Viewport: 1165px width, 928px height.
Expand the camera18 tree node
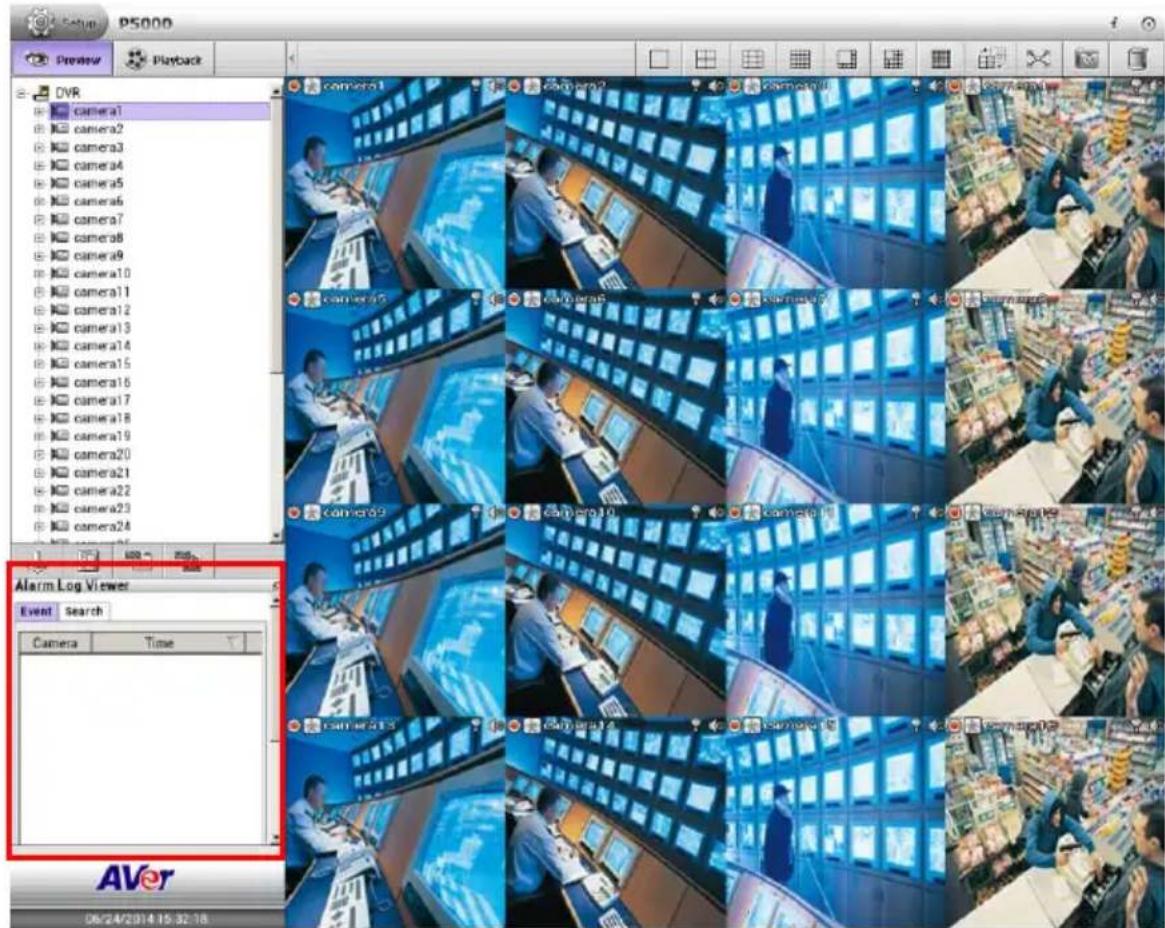[39, 418]
